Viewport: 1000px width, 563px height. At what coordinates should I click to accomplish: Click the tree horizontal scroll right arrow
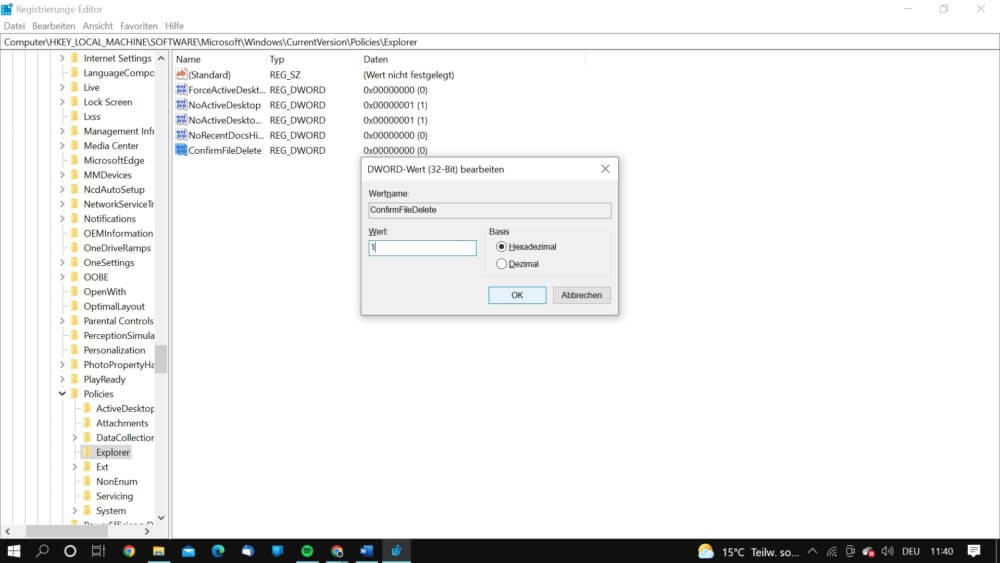point(147,531)
